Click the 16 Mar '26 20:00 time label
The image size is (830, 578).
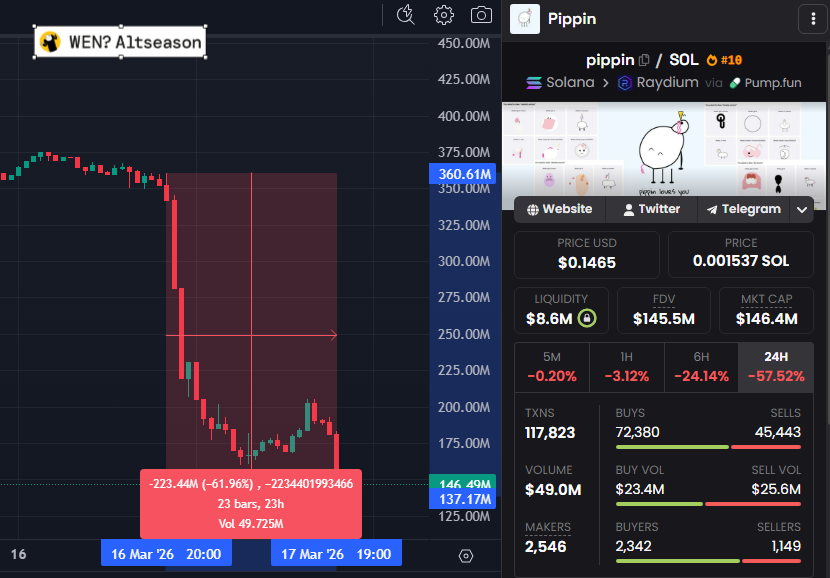pyautogui.click(x=166, y=554)
